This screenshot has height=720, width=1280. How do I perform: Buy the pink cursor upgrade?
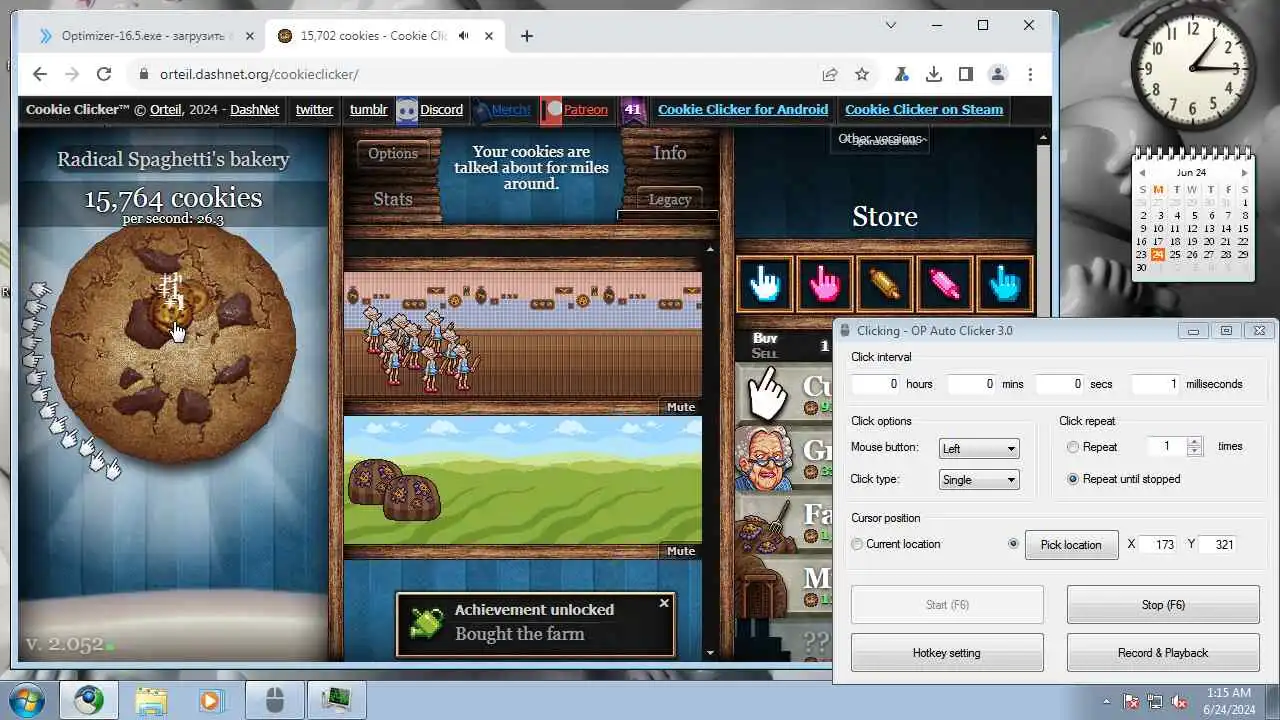point(825,283)
